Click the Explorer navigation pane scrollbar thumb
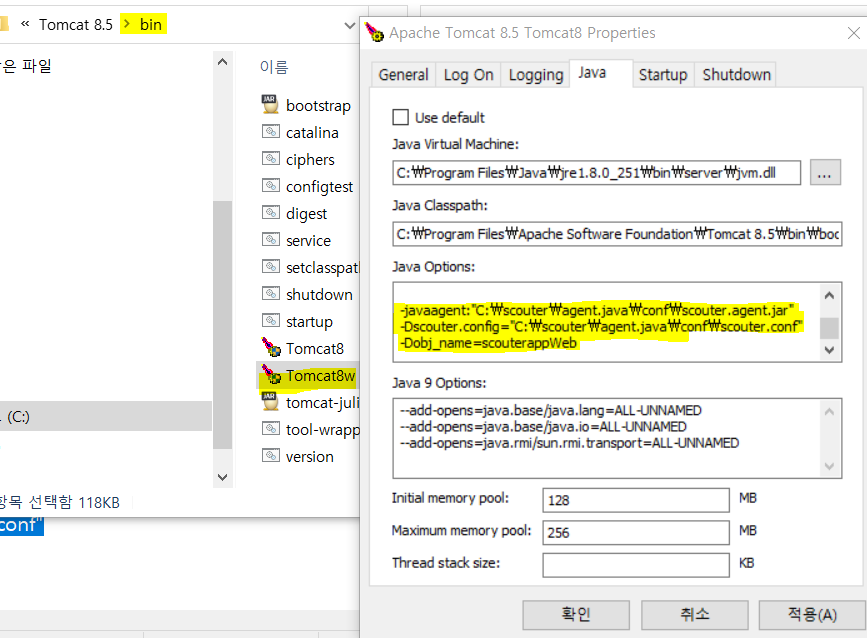This screenshot has width=867, height=638. (x=222, y=325)
